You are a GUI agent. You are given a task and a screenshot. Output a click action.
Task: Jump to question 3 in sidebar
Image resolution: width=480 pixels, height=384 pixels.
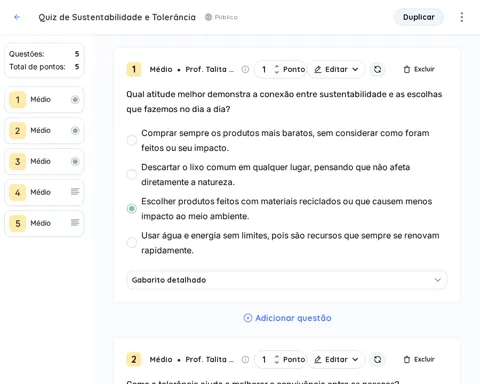tap(44, 161)
